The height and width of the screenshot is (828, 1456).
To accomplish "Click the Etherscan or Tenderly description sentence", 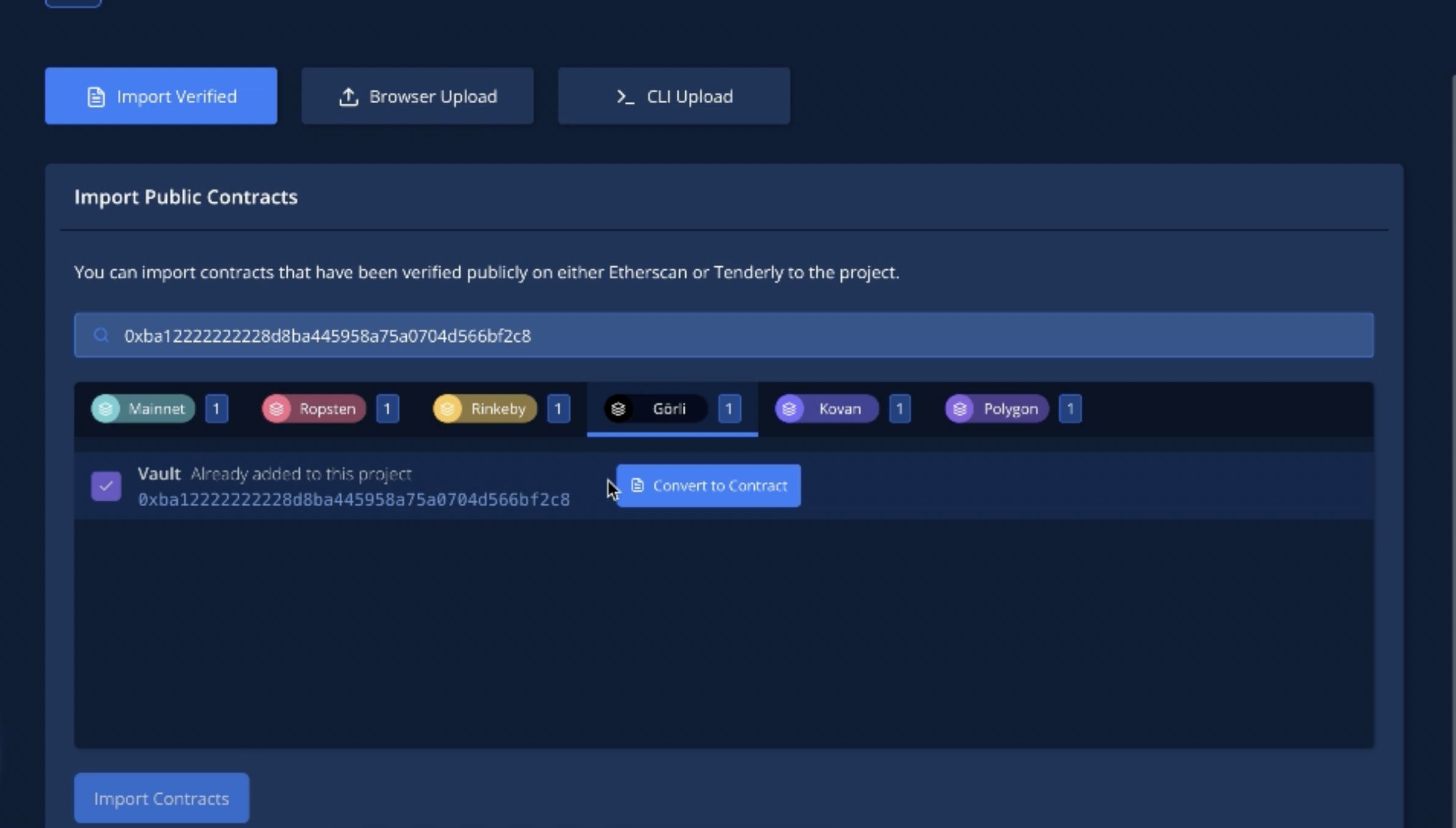I will coord(487,272).
